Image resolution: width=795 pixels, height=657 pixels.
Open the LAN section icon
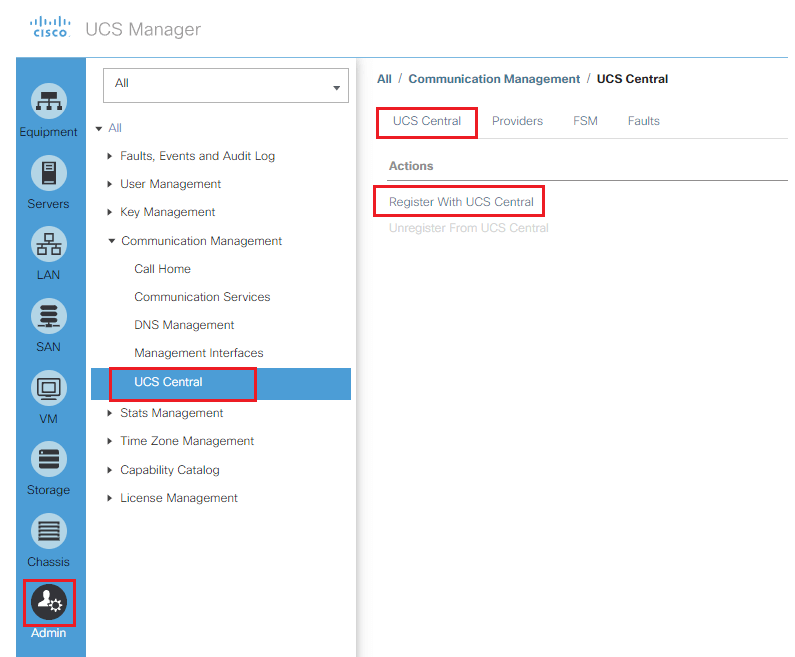[x=49, y=244]
